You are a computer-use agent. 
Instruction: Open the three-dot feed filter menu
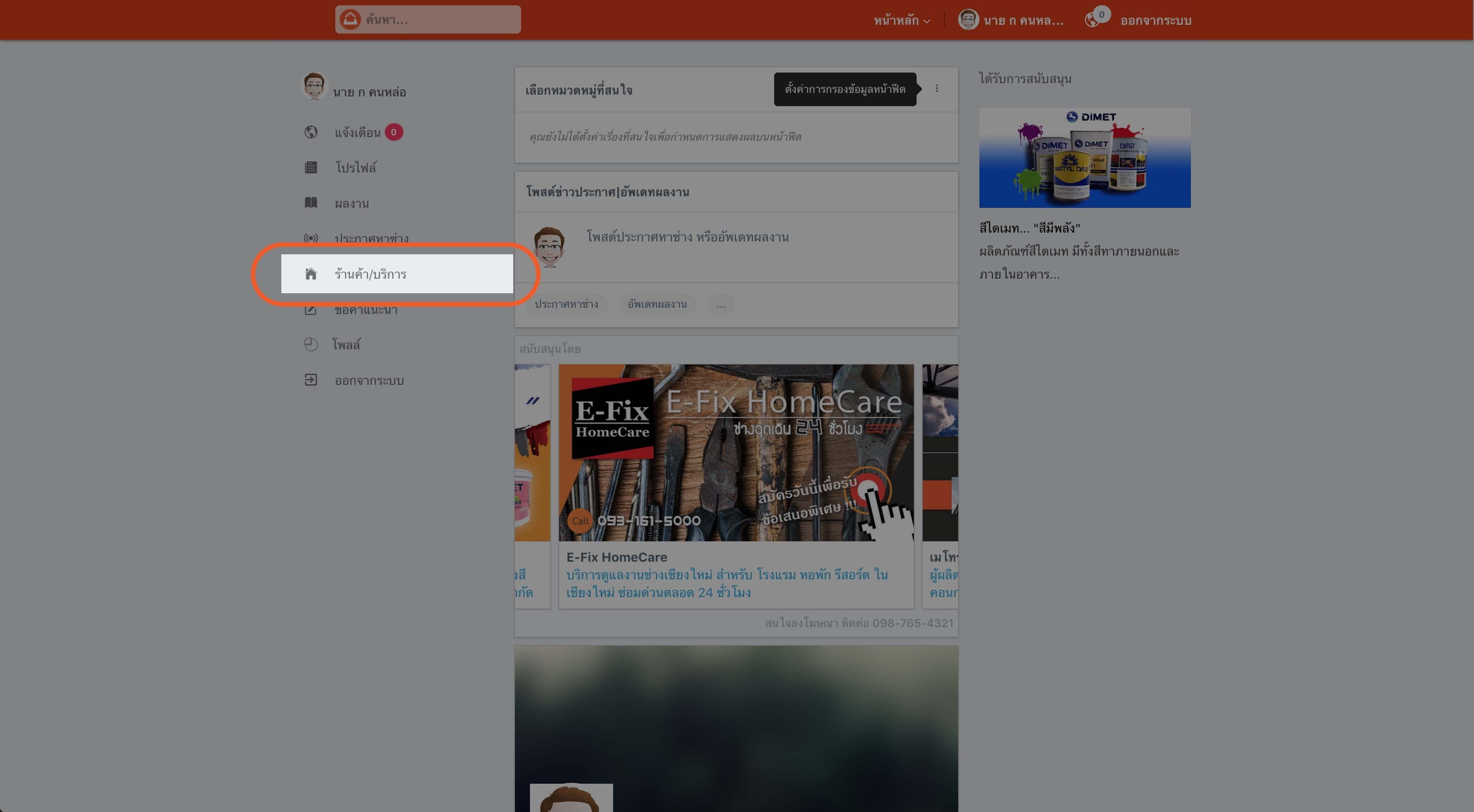(x=937, y=89)
